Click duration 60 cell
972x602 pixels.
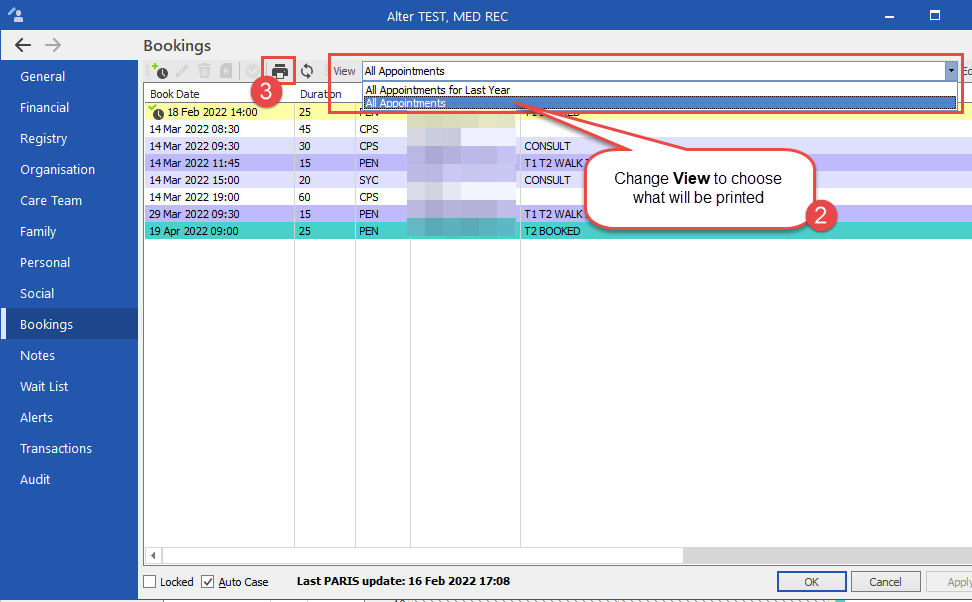coord(305,197)
